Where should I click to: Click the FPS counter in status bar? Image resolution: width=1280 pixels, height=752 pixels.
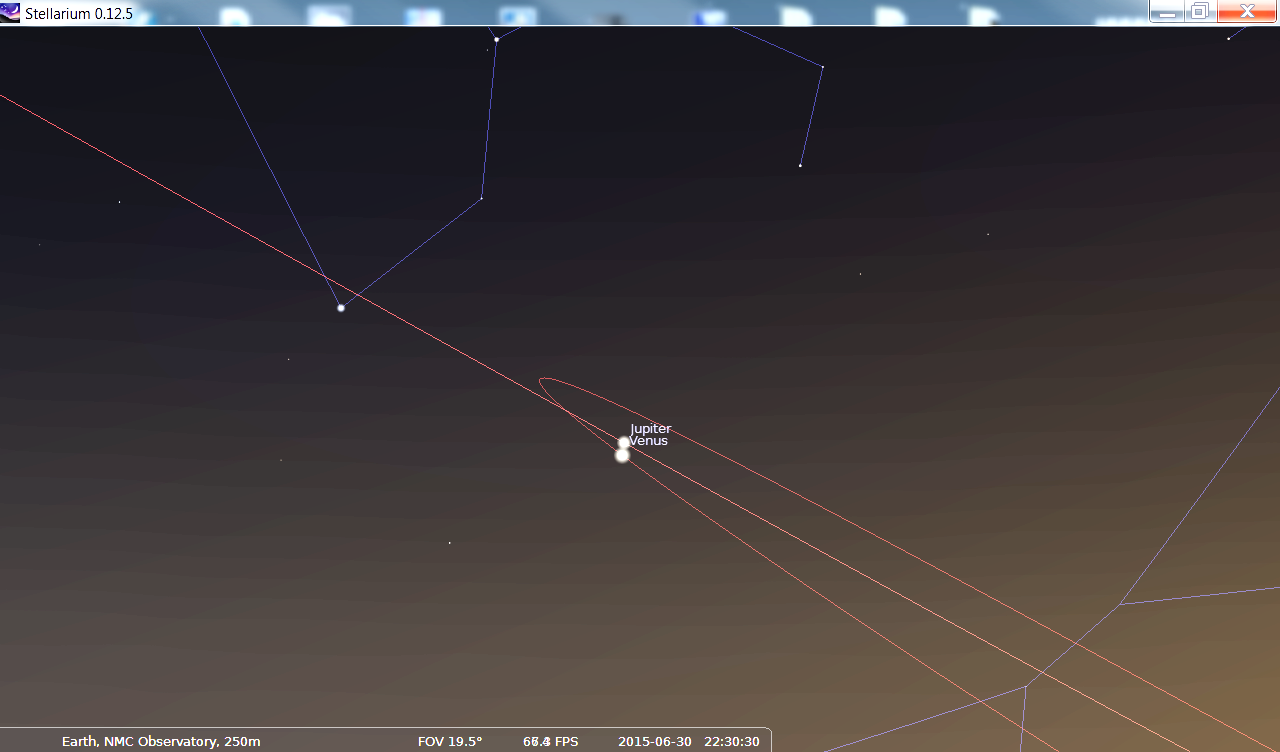(x=551, y=741)
